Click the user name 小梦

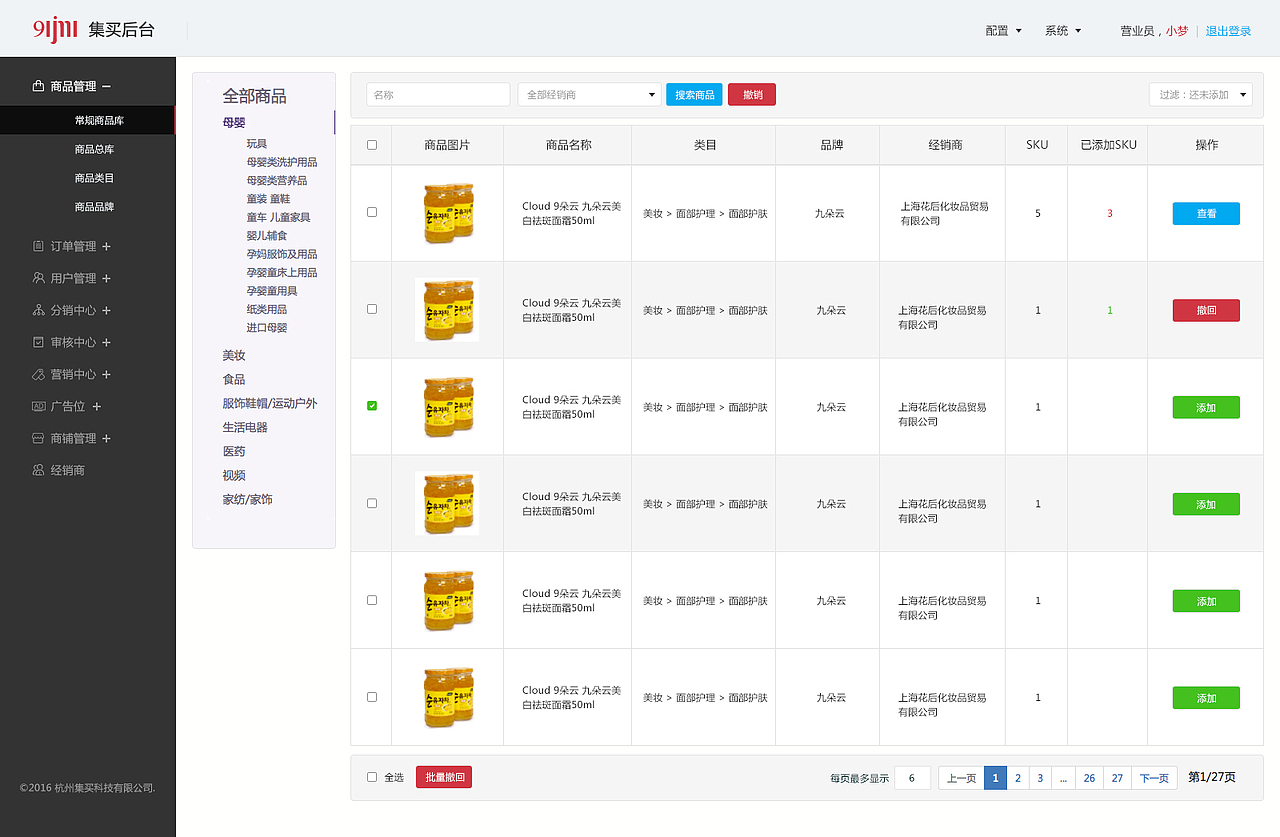coord(1177,31)
